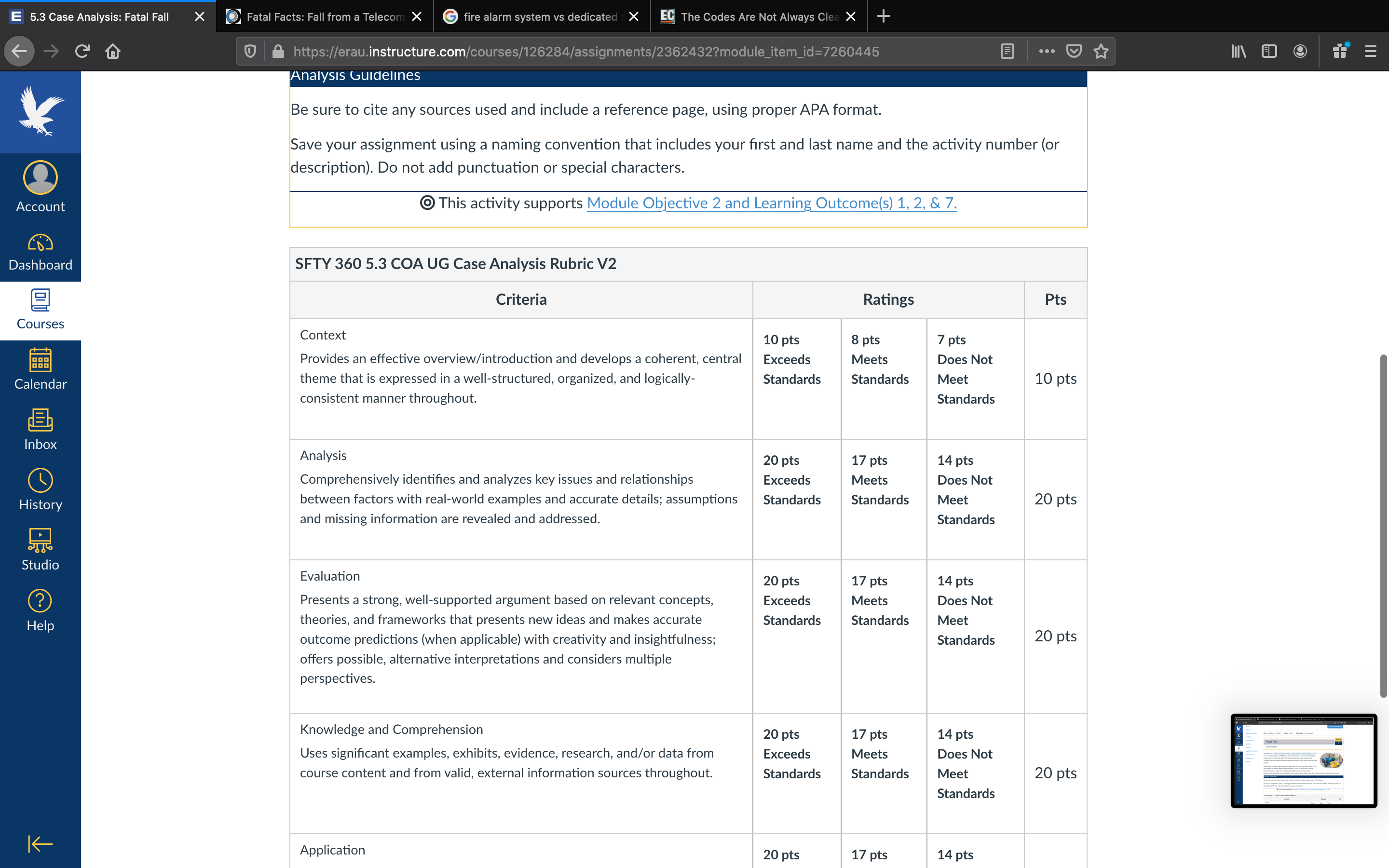Switch to fire alarm system search tab
The image size is (1389, 868).
[540, 17]
